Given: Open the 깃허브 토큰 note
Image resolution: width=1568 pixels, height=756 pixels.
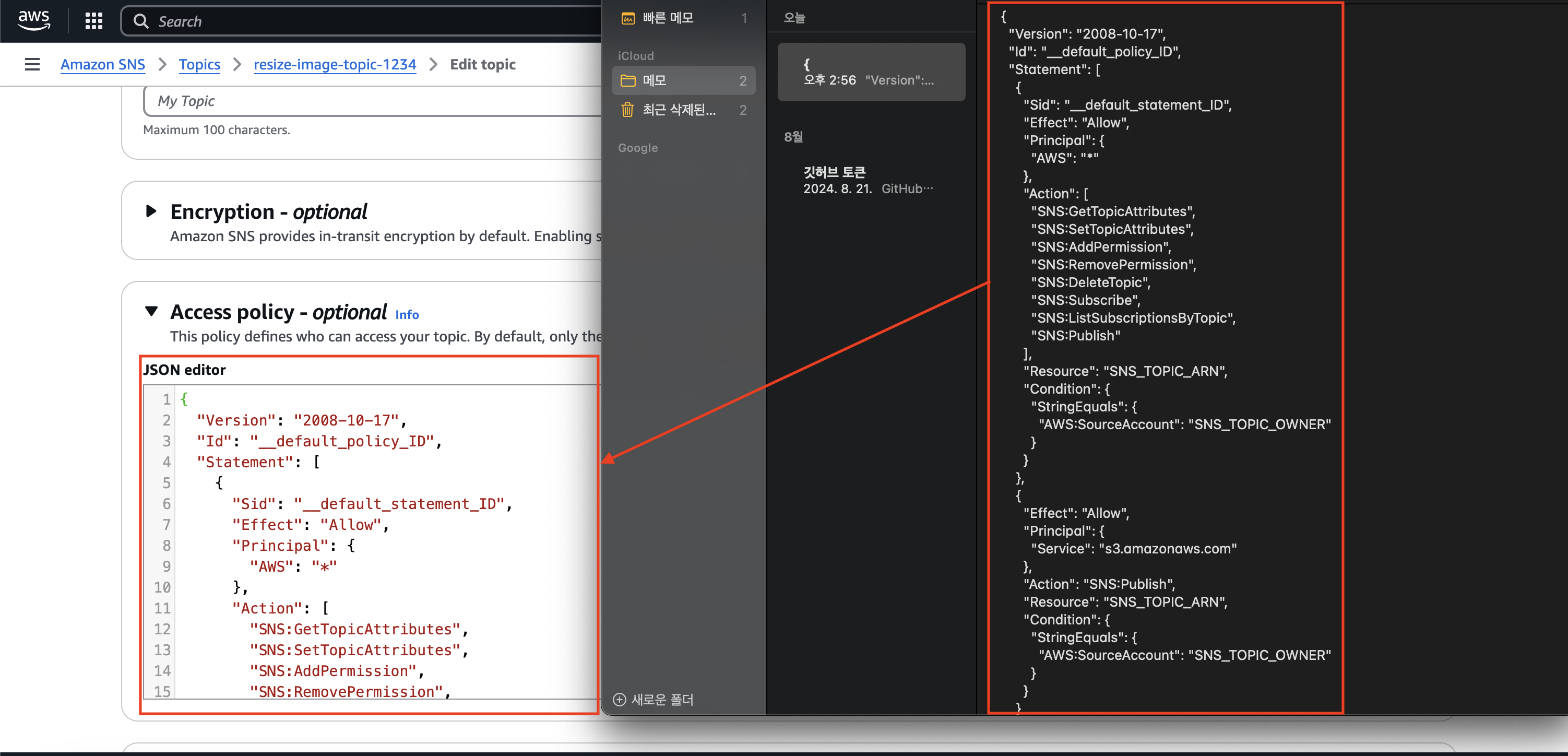Looking at the screenshot, I should click(x=871, y=180).
